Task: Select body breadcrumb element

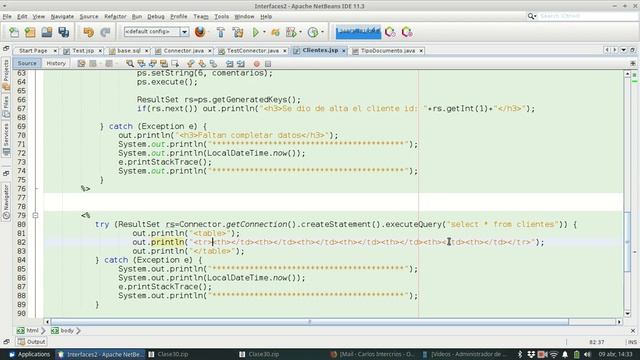Action: [x=63, y=331]
